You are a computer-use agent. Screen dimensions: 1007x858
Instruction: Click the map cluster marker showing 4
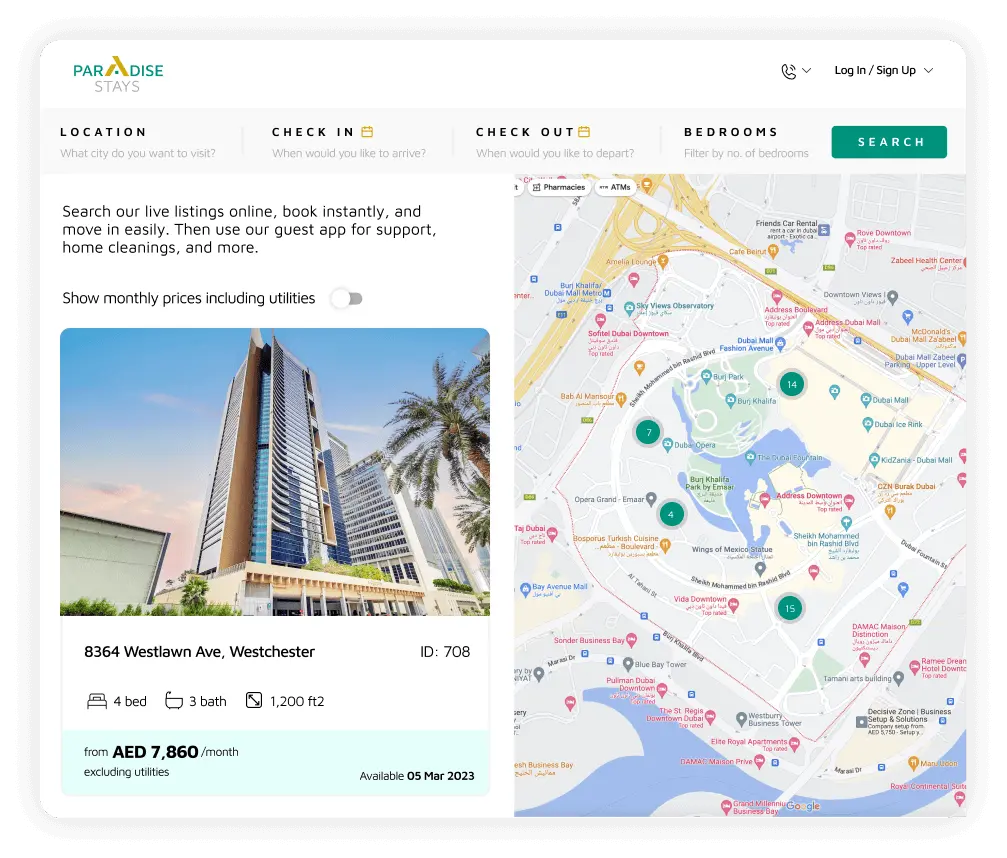coord(671,515)
